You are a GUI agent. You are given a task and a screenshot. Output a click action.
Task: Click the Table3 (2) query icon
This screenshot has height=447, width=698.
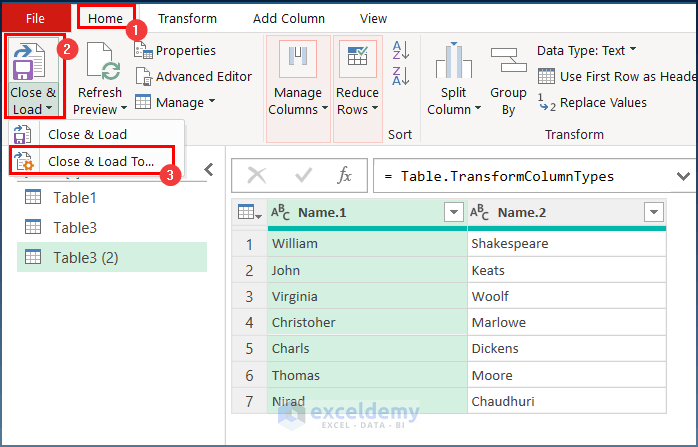33,257
